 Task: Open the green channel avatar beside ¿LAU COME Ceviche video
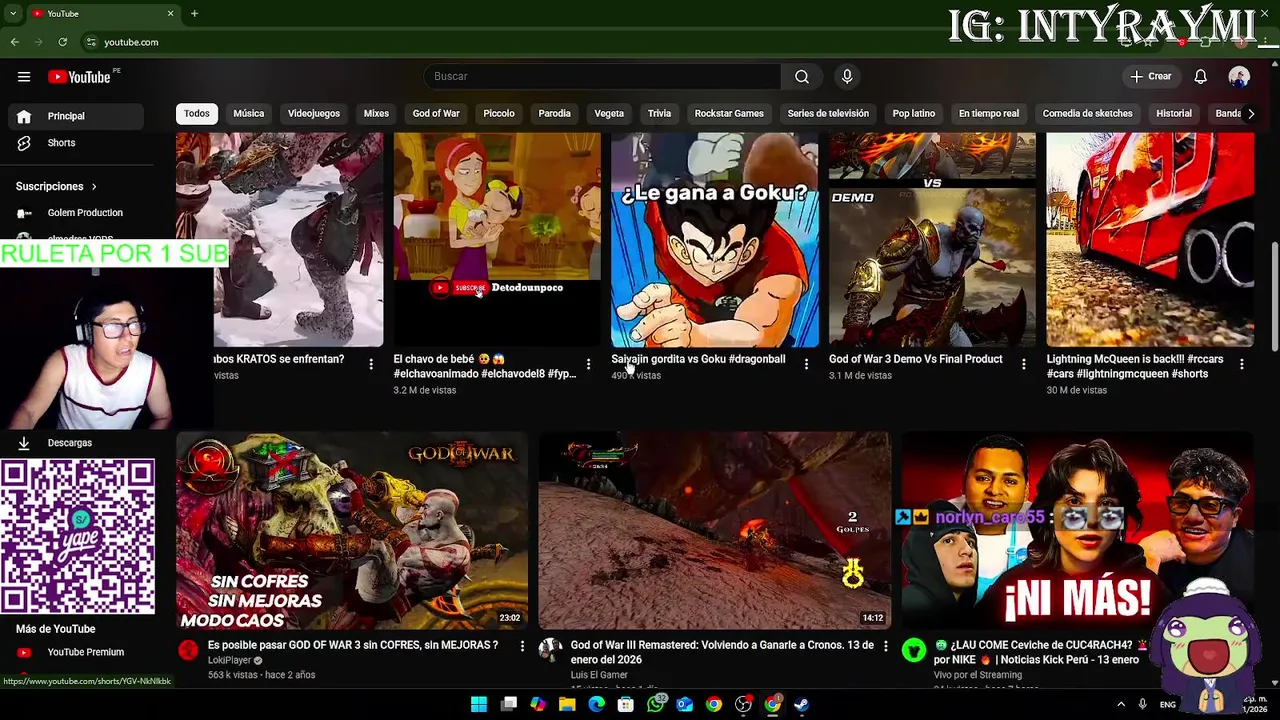coord(913,651)
